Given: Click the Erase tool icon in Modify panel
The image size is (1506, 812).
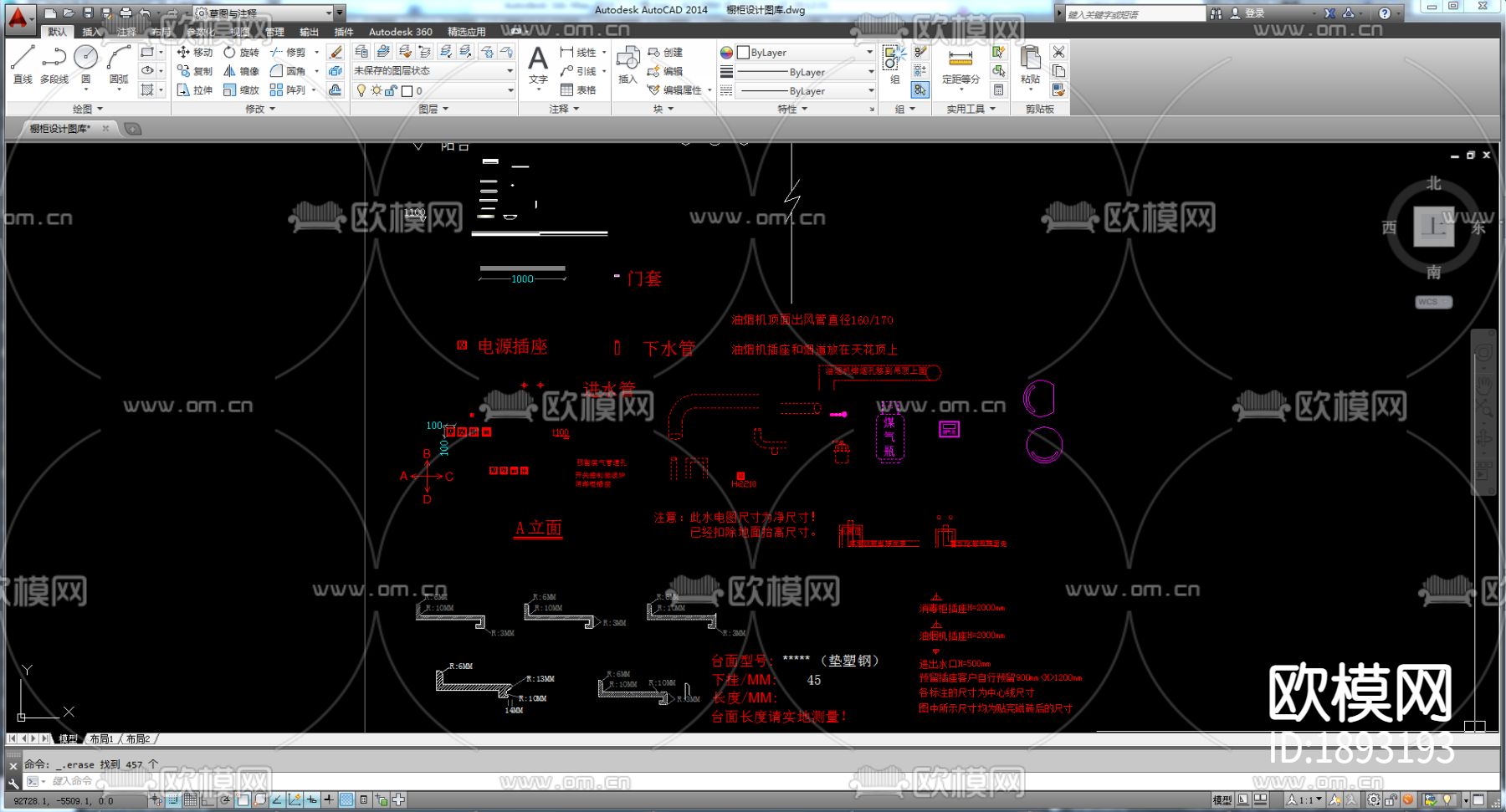Looking at the screenshot, I should 336,52.
